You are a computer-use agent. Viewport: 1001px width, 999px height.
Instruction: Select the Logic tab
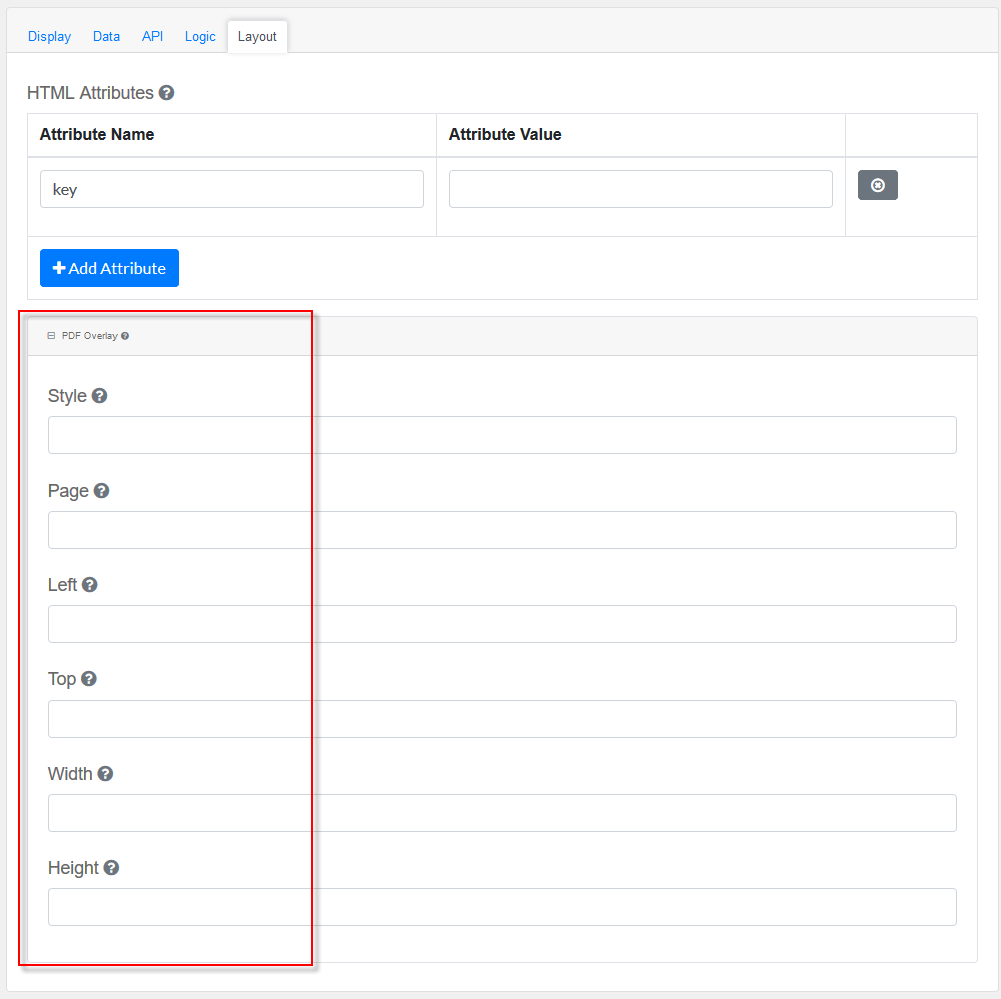coord(200,36)
